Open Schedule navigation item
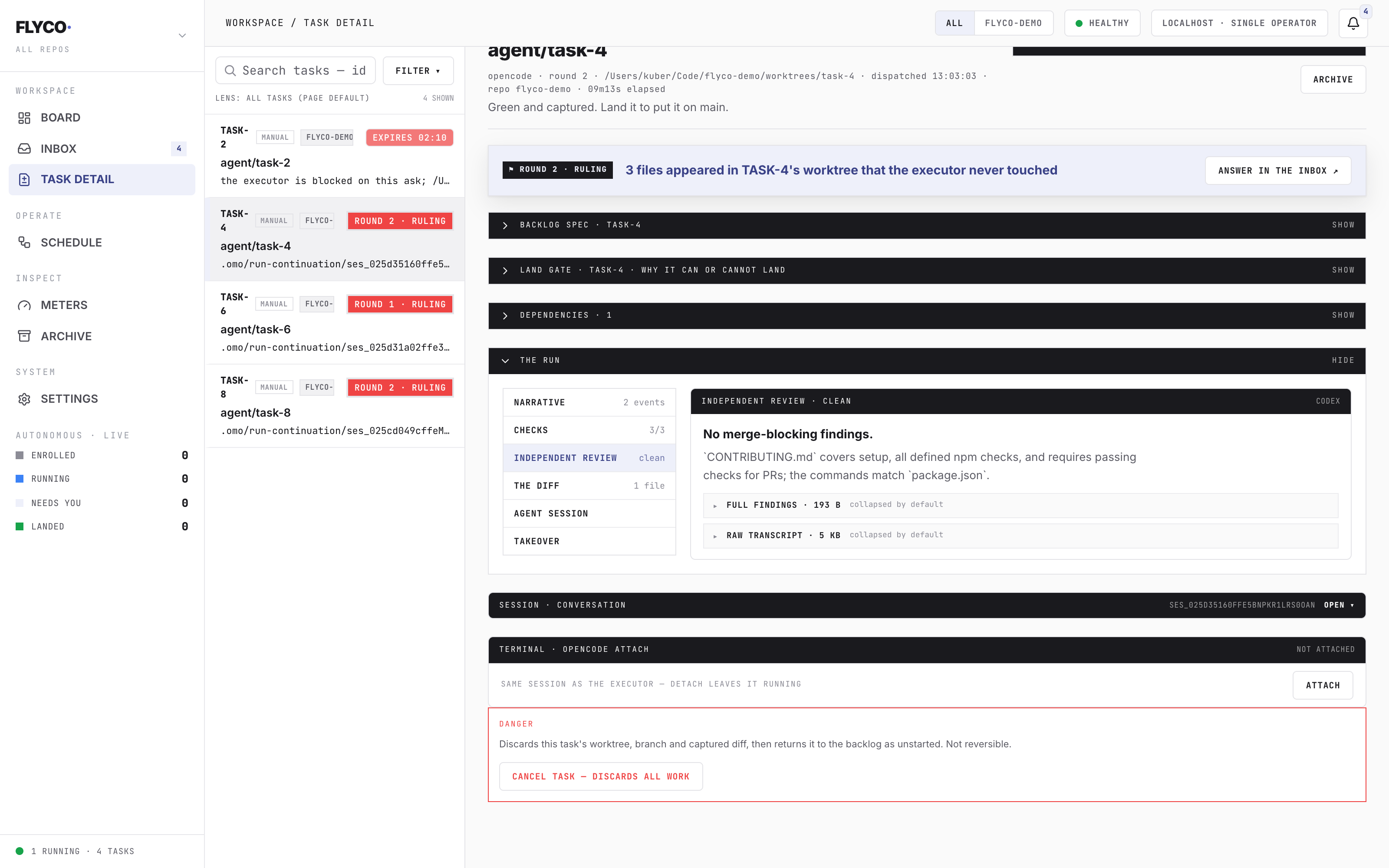Screen dimensions: 1389x868 point(102,243)
